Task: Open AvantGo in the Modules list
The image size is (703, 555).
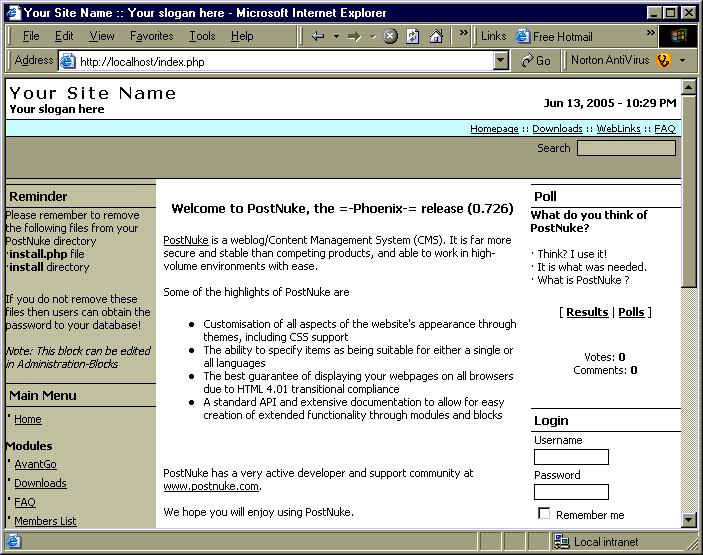Action: tap(35, 464)
